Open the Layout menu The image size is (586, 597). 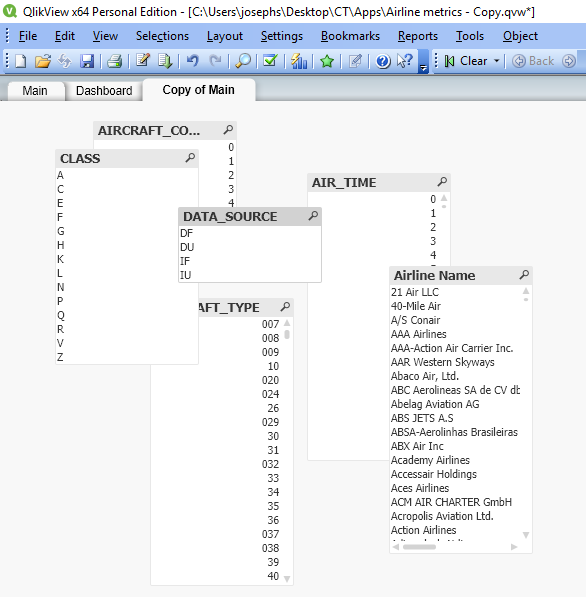coord(225,36)
